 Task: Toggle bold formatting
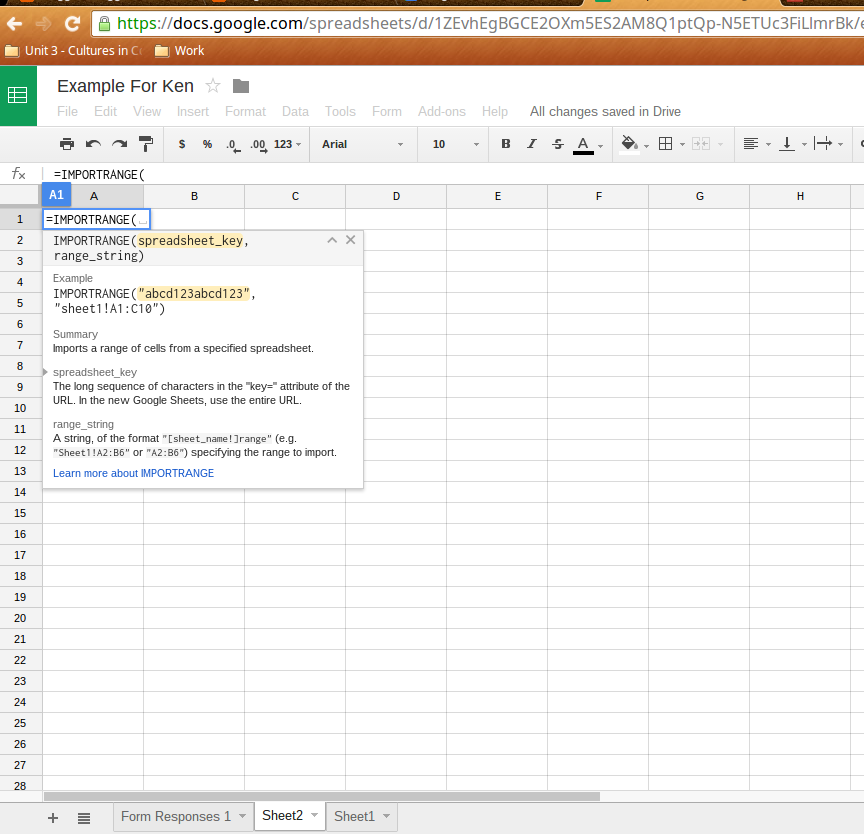[505, 144]
